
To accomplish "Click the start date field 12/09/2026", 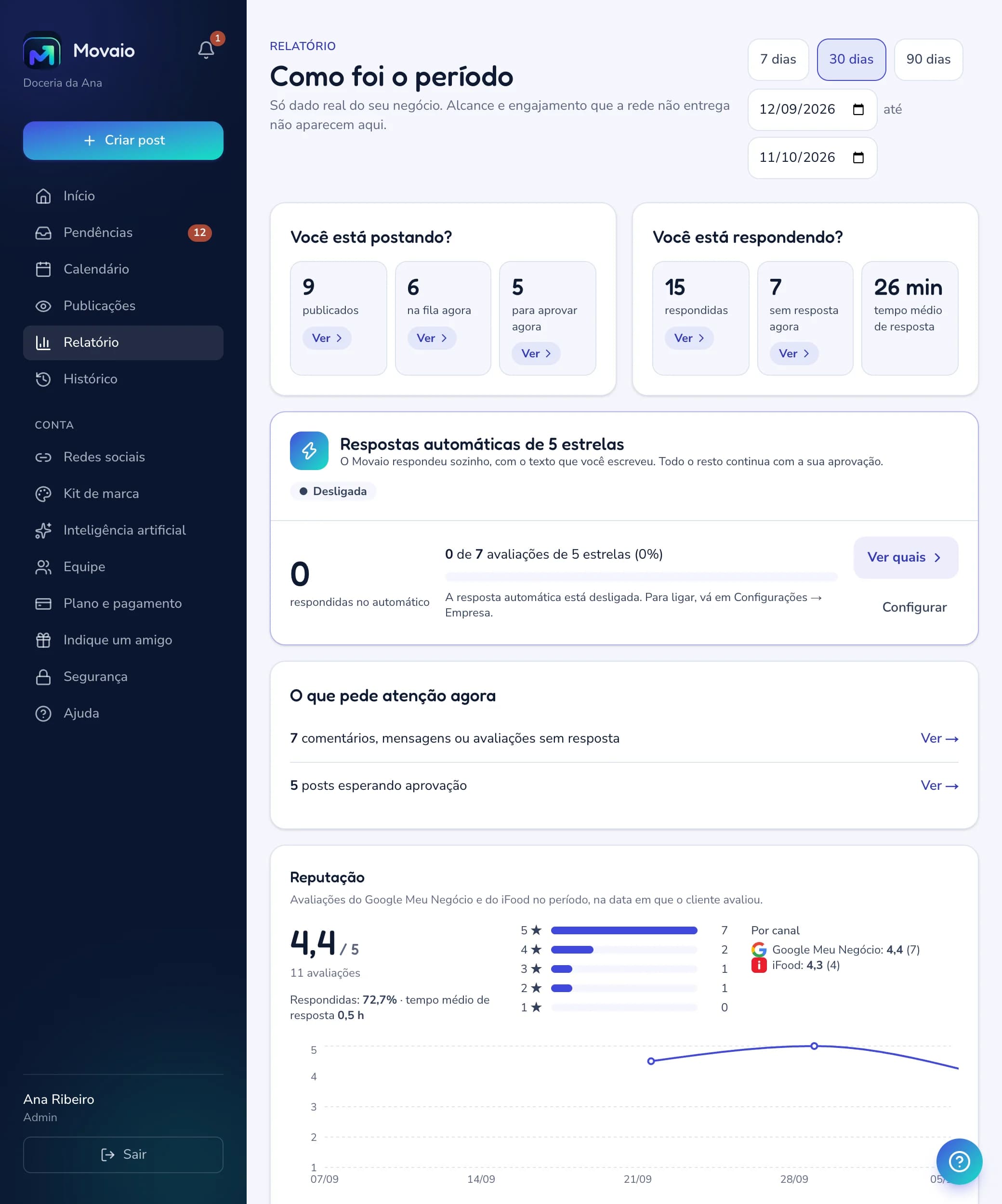I will pos(812,109).
